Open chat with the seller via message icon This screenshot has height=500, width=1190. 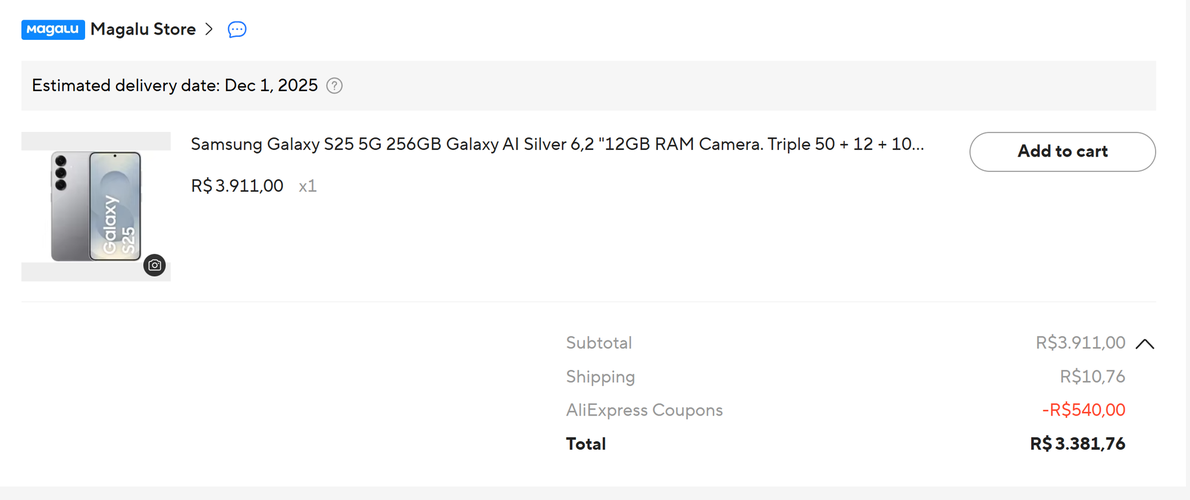pos(238,30)
